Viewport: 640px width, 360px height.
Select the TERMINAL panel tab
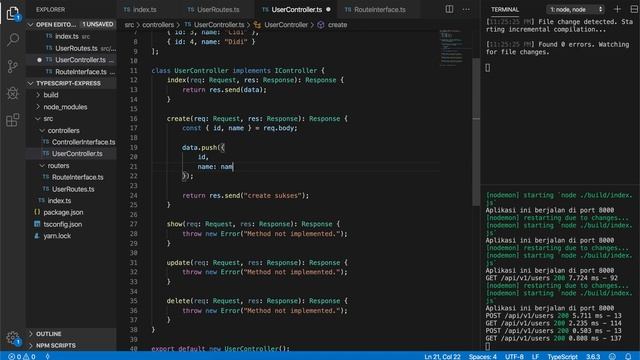pos(505,9)
